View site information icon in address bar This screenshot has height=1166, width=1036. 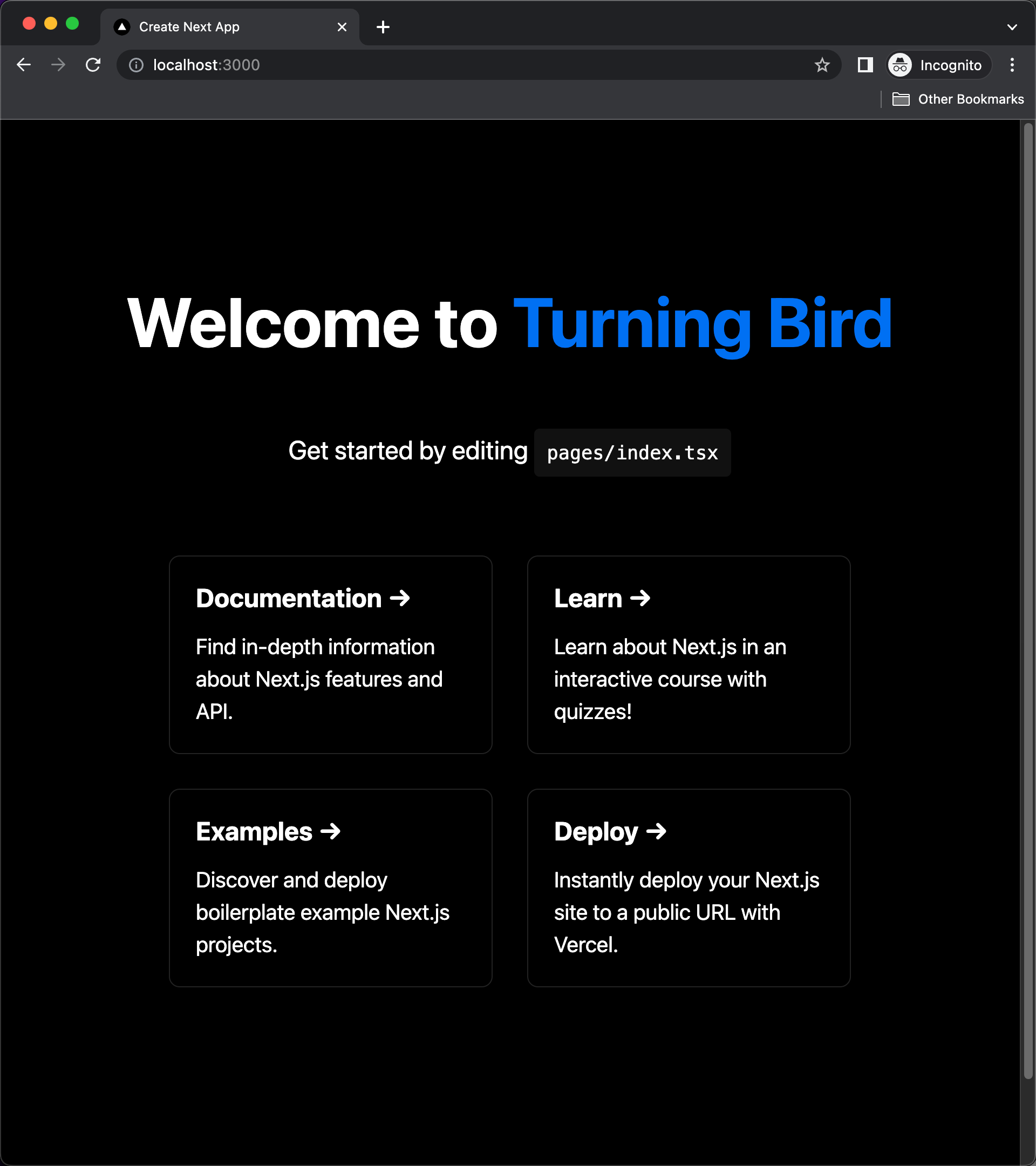137,65
